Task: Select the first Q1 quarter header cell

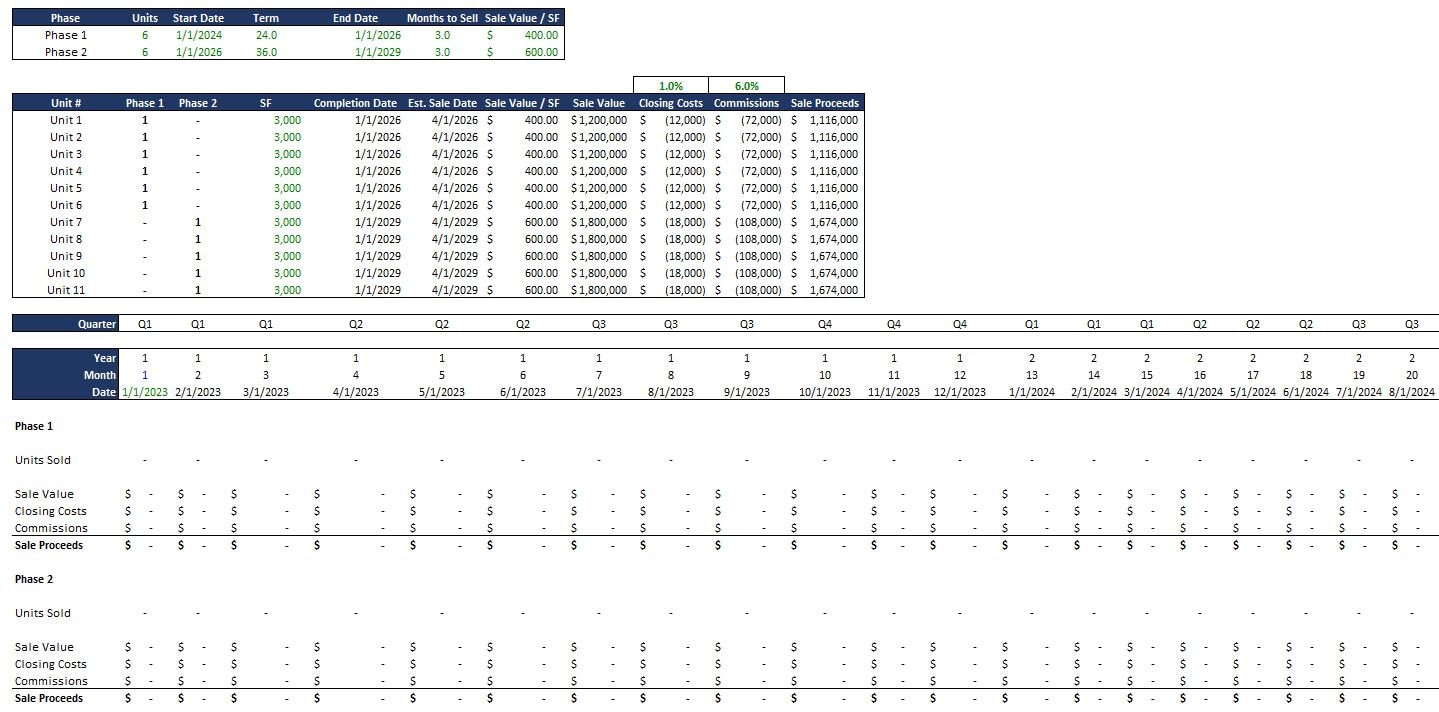Action: point(145,323)
